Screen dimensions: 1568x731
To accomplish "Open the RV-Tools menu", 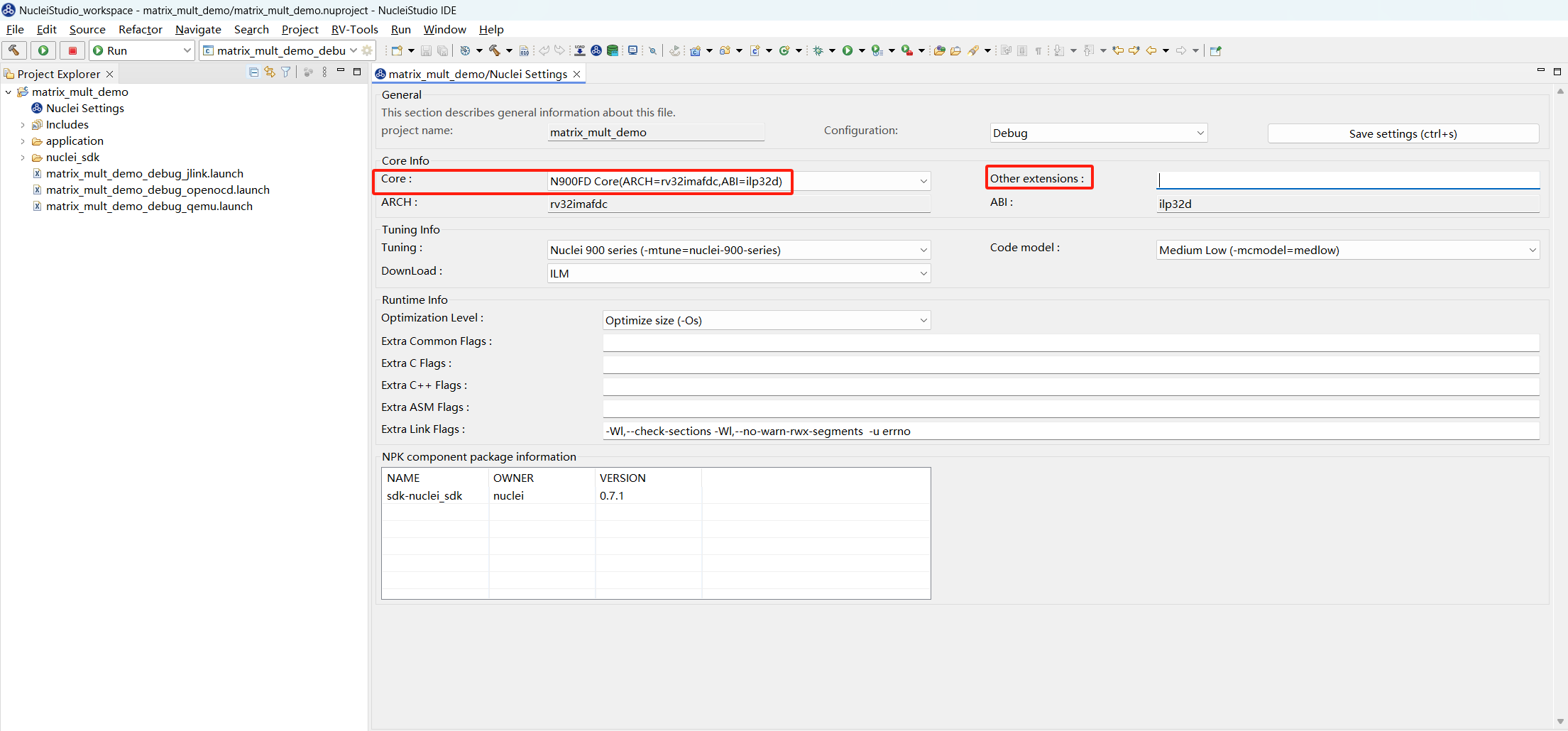I will [x=355, y=29].
